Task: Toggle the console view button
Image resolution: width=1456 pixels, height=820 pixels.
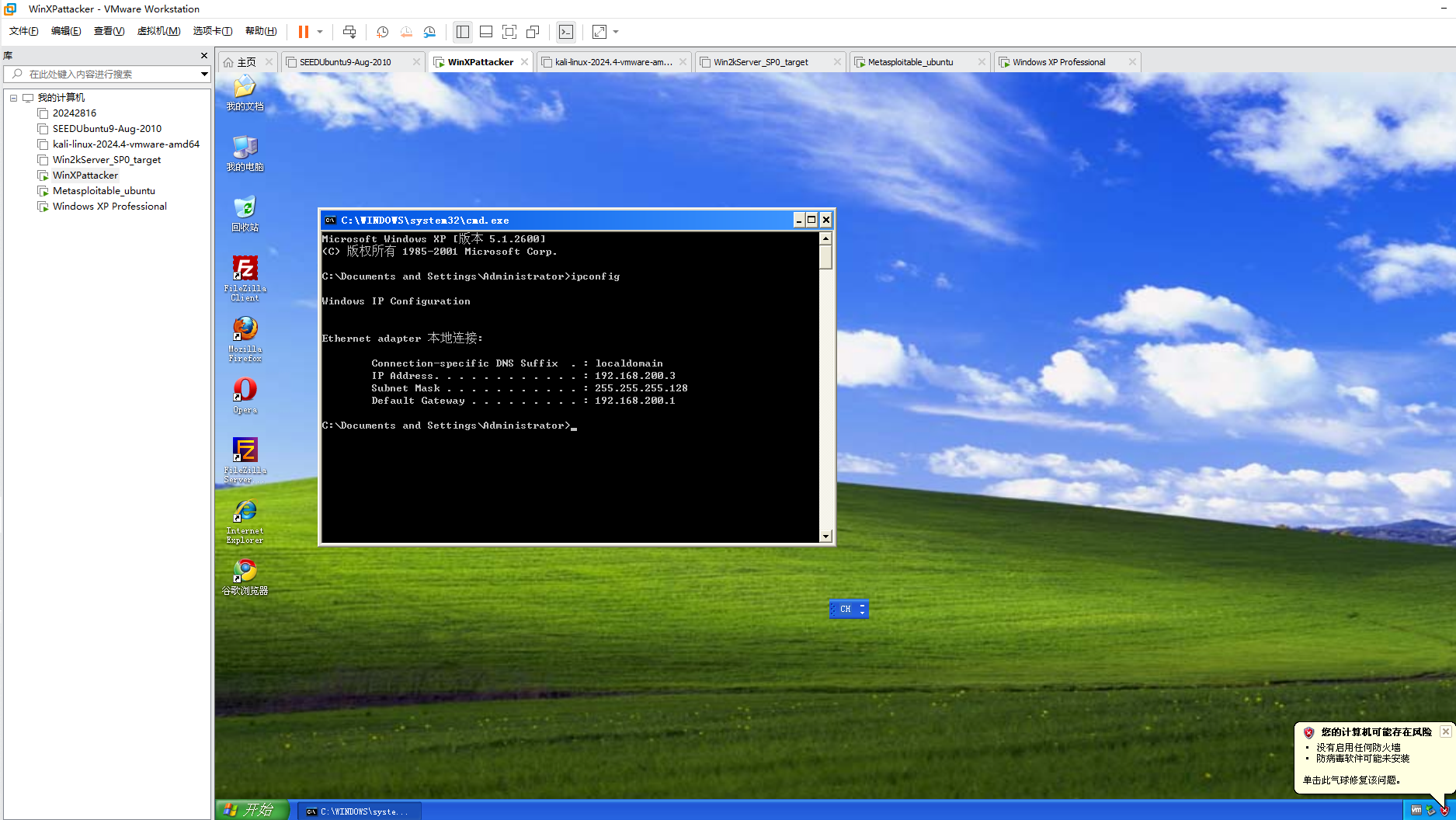Action: [x=566, y=32]
